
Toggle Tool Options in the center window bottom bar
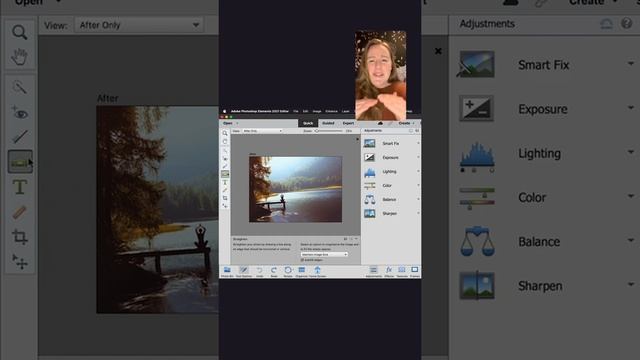point(244,271)
